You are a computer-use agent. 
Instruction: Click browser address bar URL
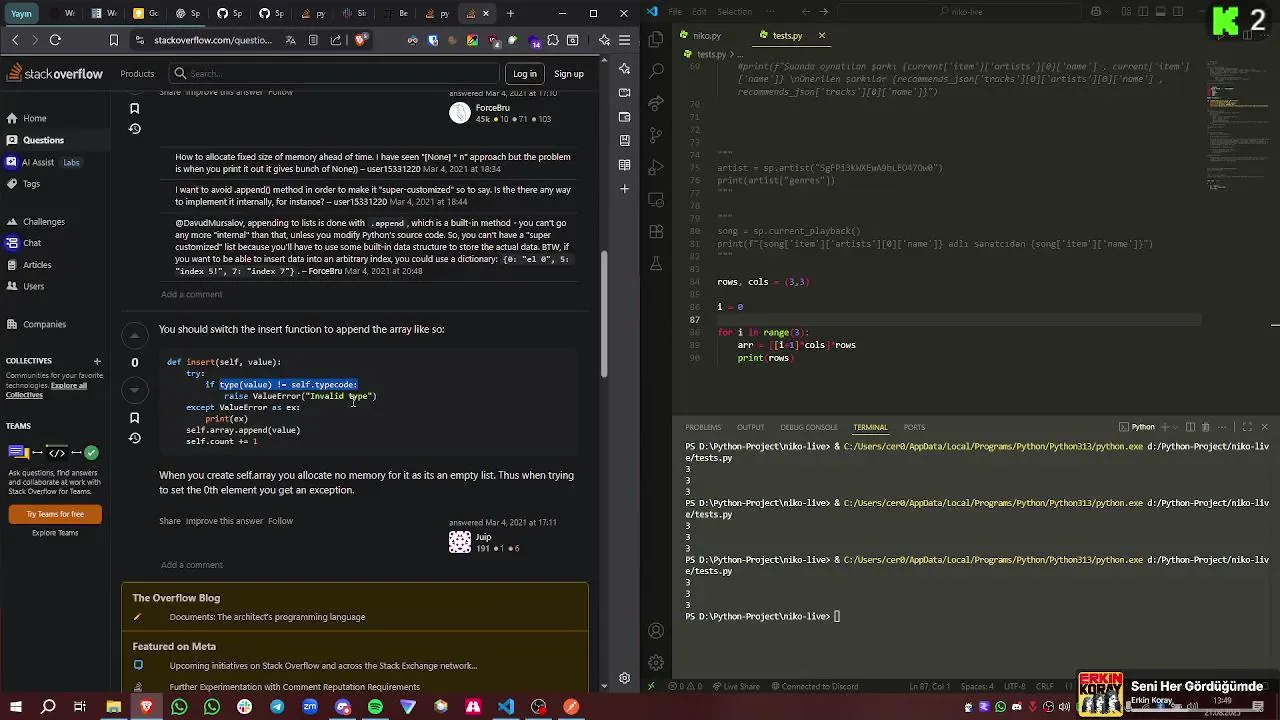pyautogui.click(x=213, y=40)
